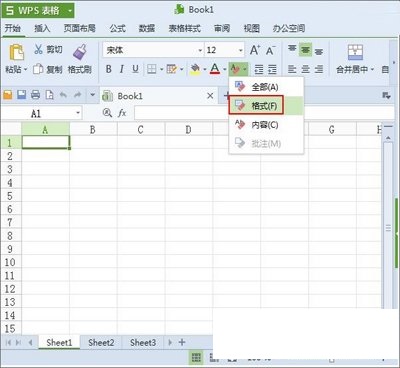Select row 5 header
400x368 pixels.
tap(10, 196)
